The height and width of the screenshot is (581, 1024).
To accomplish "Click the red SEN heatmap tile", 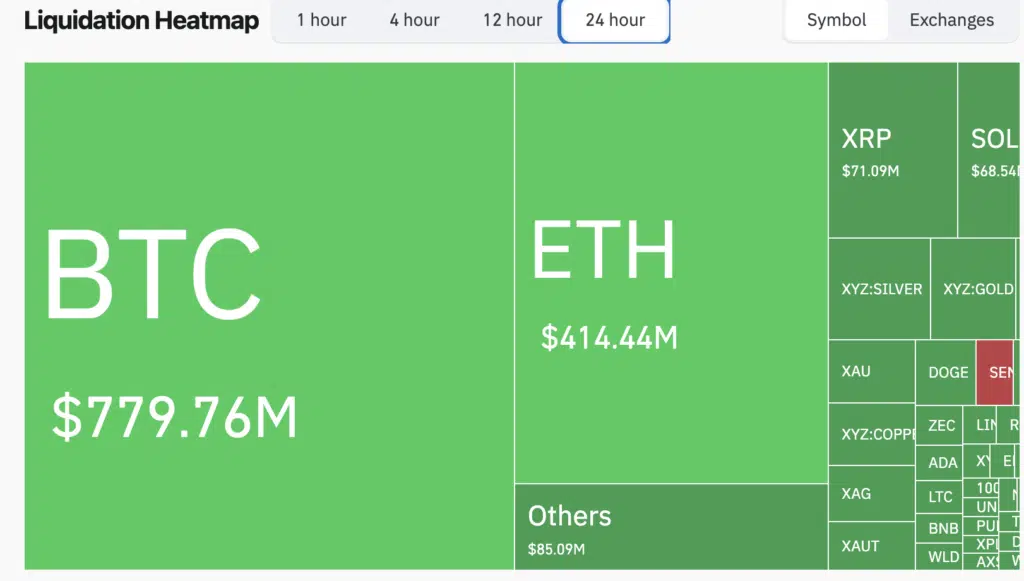I will coord(995,372).
